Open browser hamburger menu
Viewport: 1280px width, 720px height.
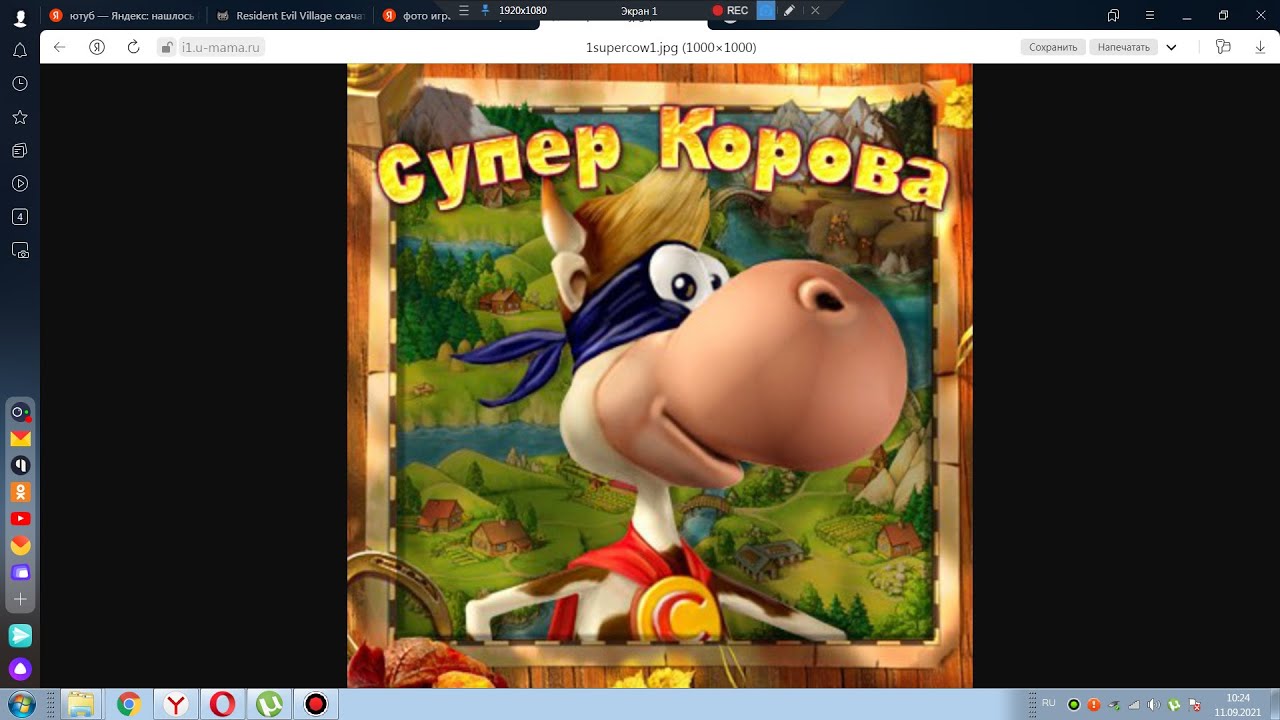click(x=1150, y=15)
